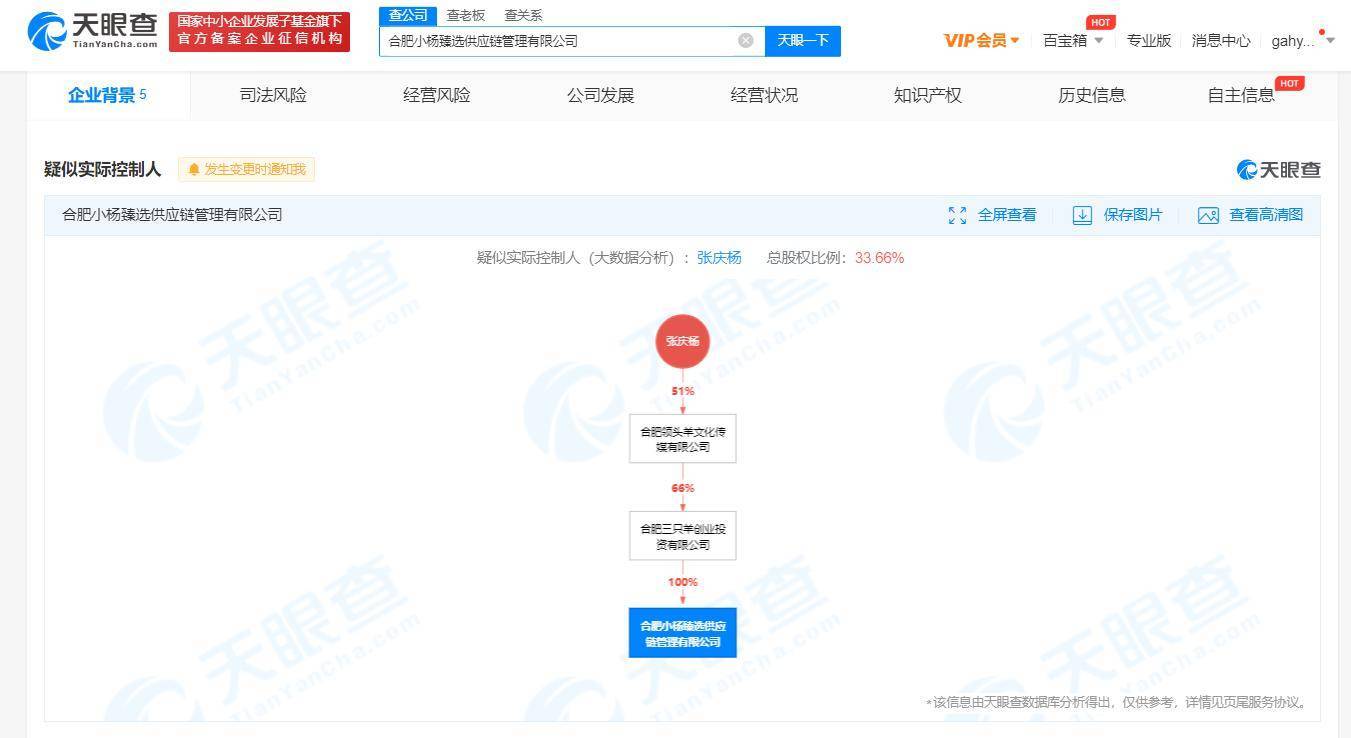Open 消息中心 from the top bar
This screenshot has height=738, width=1351.
(1220, 40)
